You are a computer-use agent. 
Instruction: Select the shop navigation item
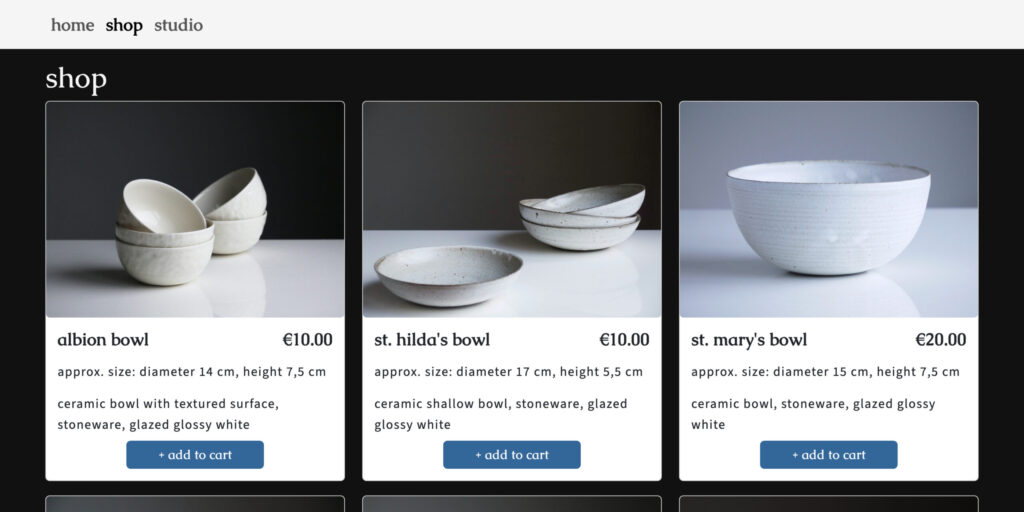(x=124, y=25)
